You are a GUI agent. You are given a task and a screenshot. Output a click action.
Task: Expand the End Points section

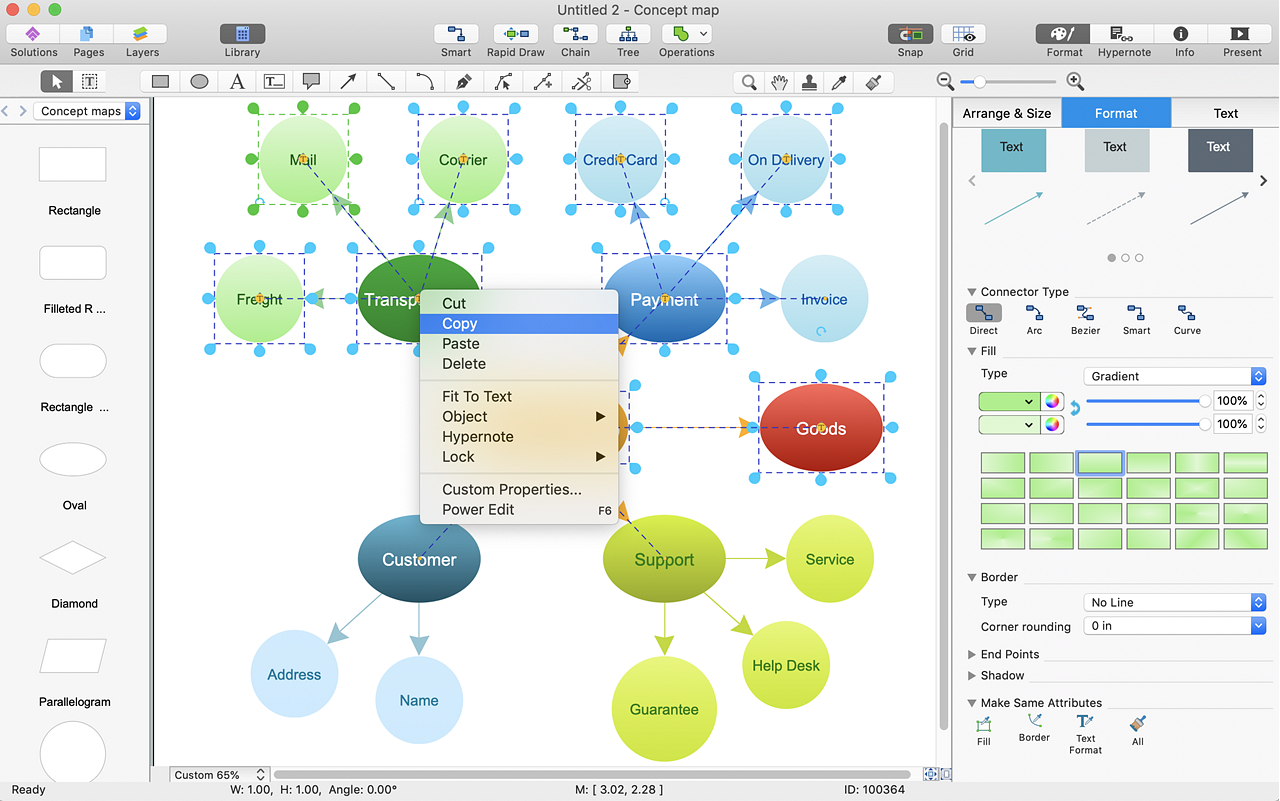1009,654
